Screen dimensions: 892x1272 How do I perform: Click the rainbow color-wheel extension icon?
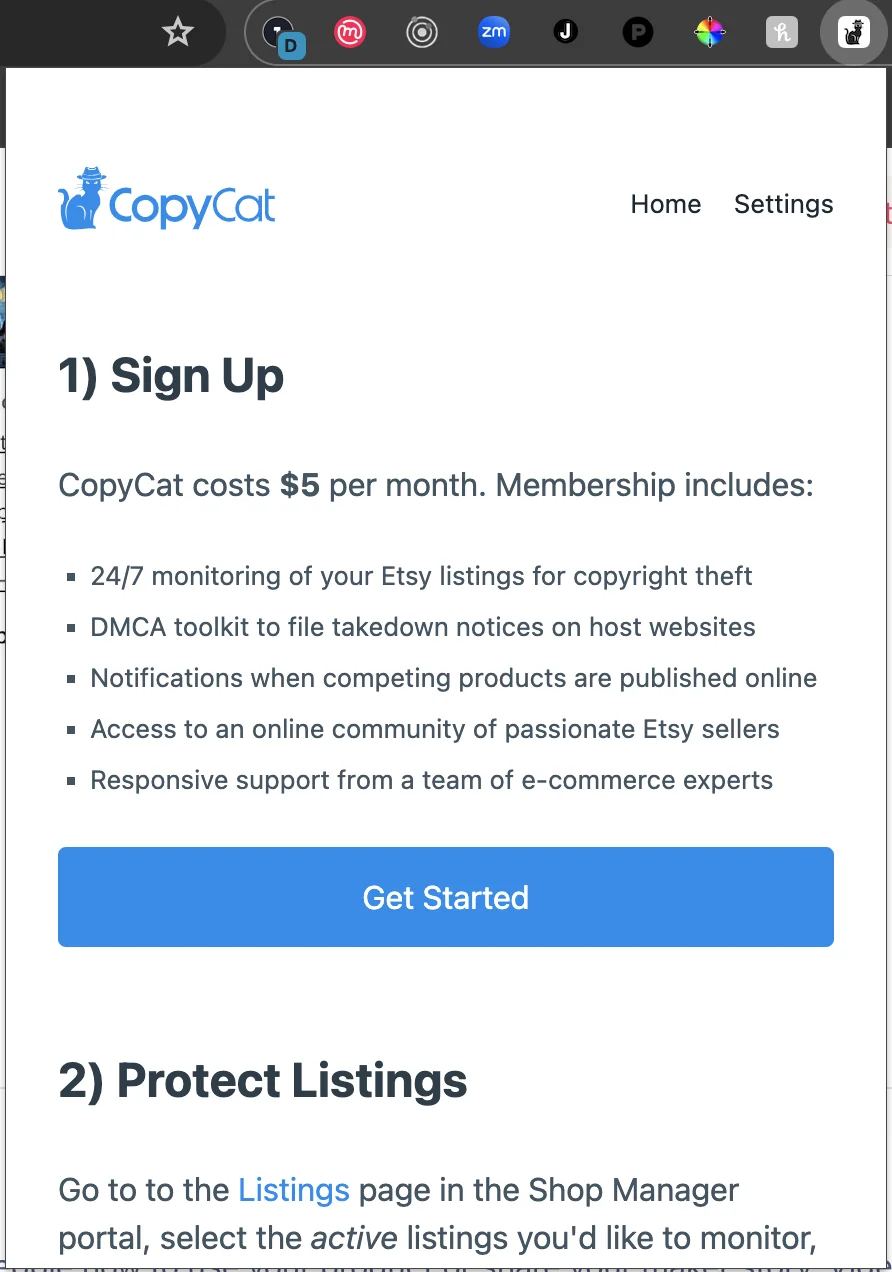pos(710,32)
